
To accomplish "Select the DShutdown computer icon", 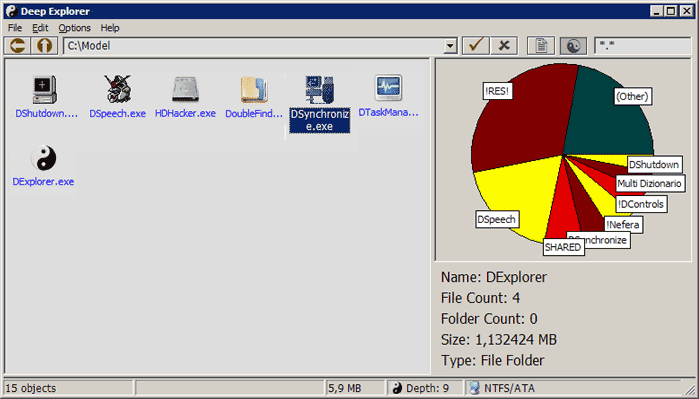I will (45, 89).
